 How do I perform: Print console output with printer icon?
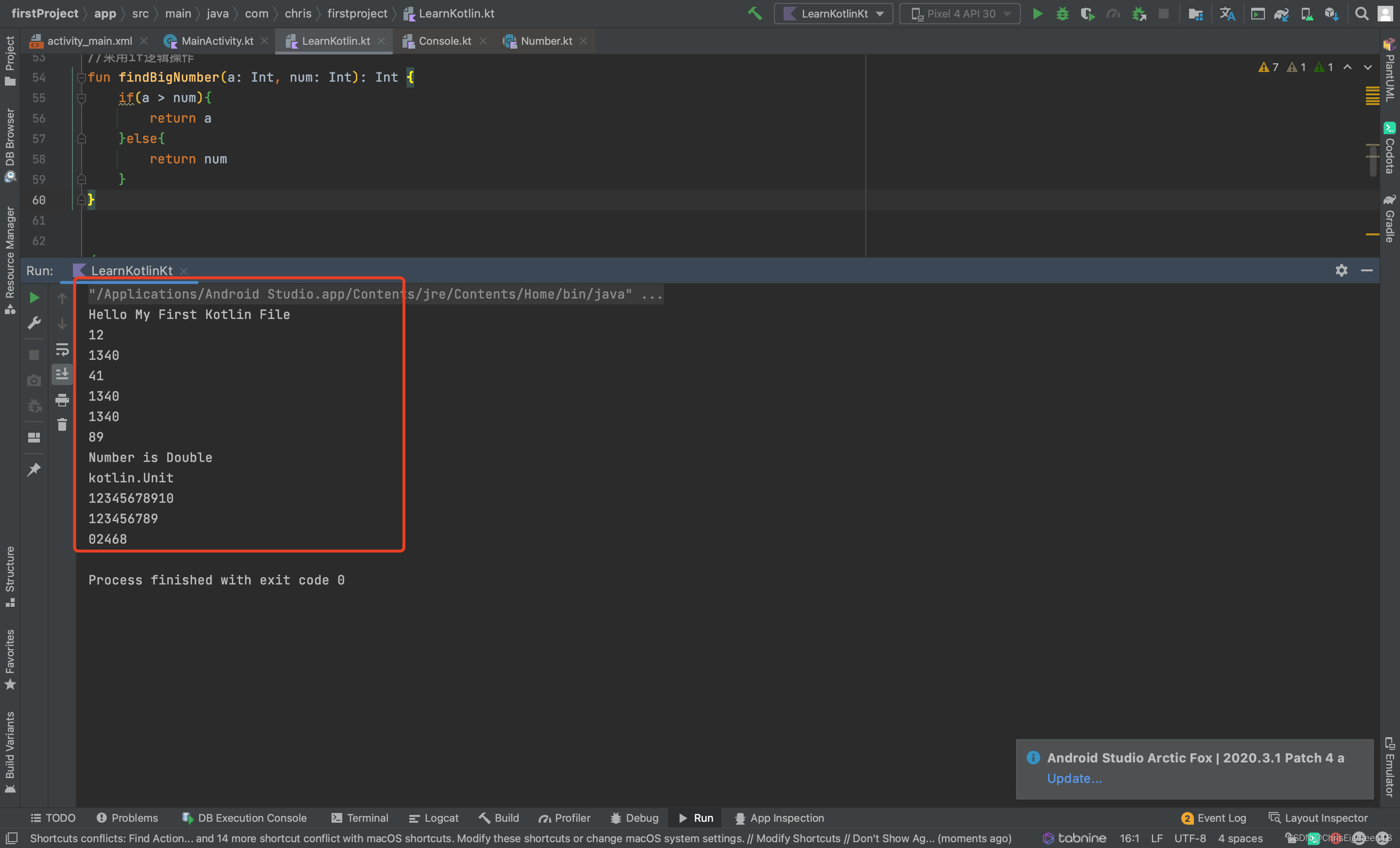coord(62,400)
